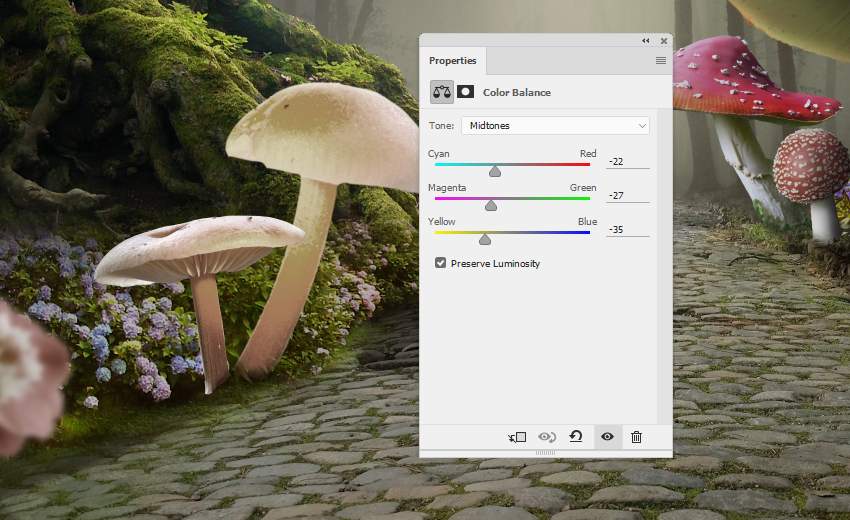Click the panel resize grip at bottom
This screenshot has width=850, height=520.
[x=545, y=452]
